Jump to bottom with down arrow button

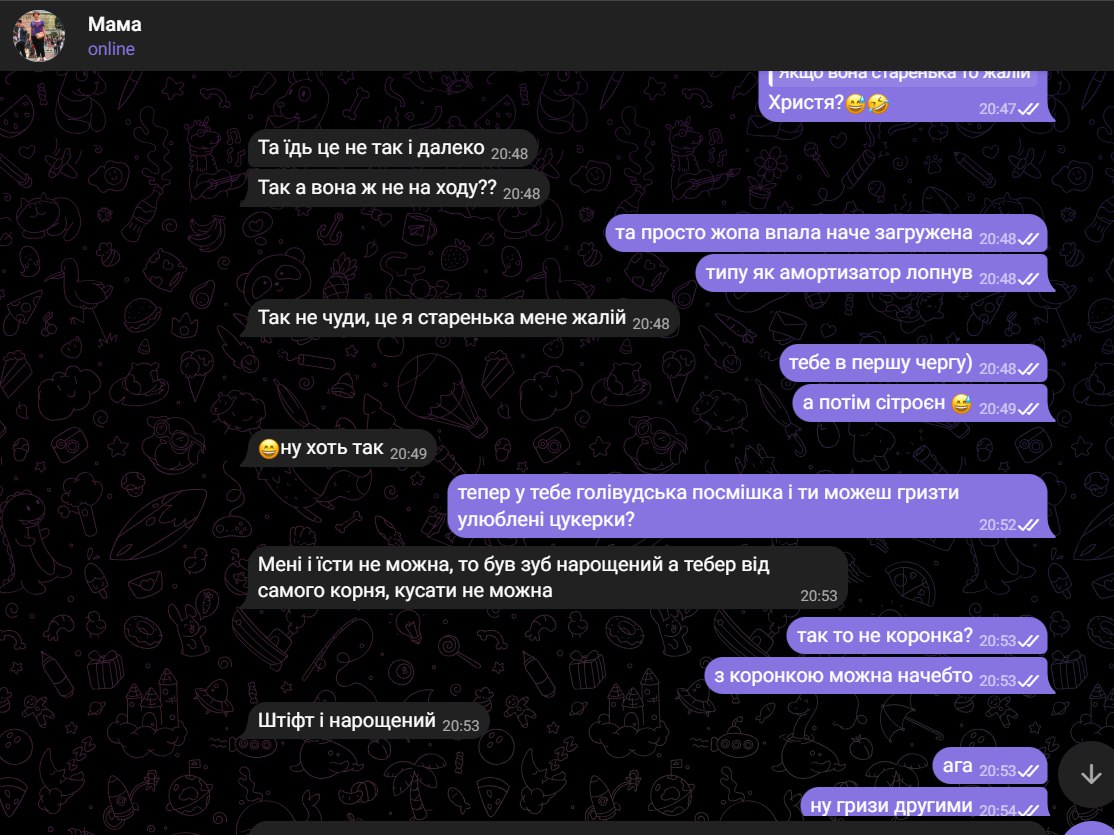coord(1090,774)
